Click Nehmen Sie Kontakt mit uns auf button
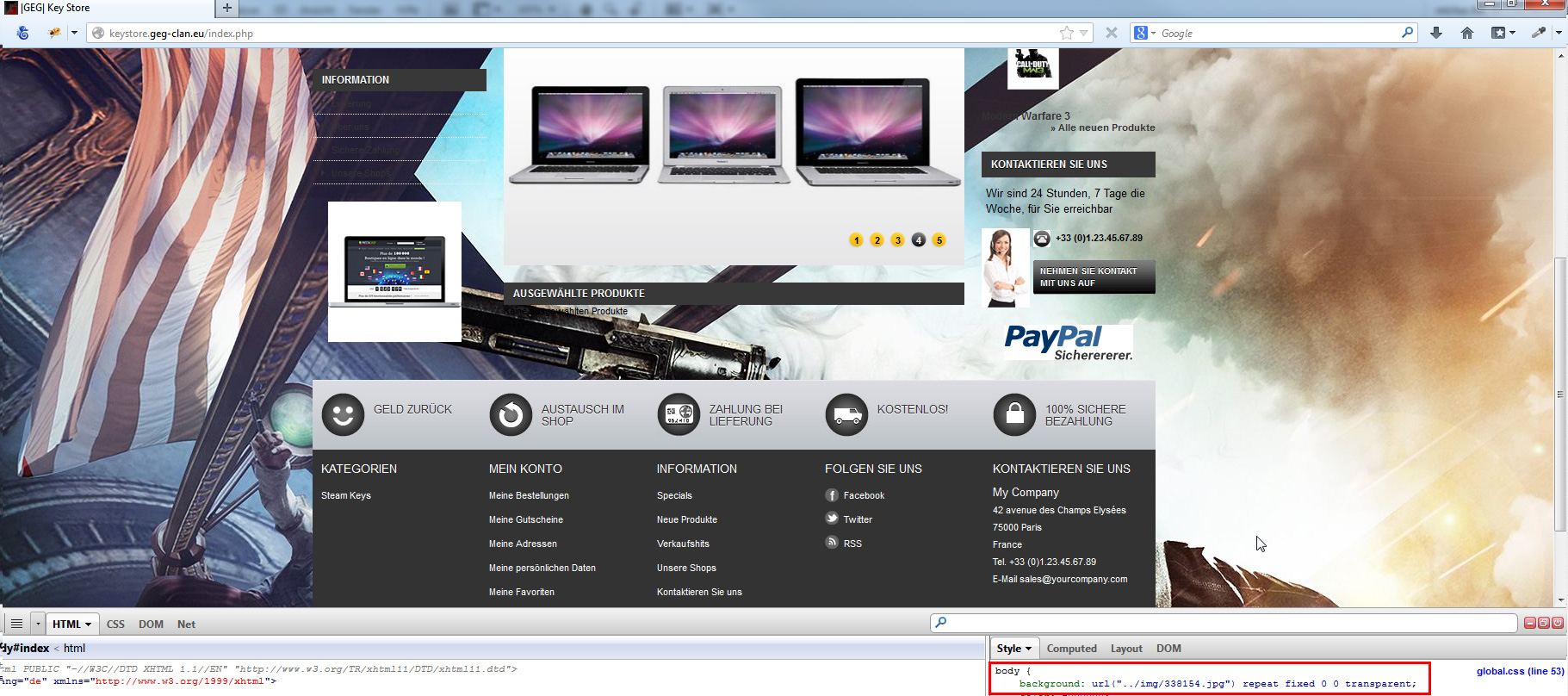Viewport: 1568px width, 696px height. (x=1094, y=277)
